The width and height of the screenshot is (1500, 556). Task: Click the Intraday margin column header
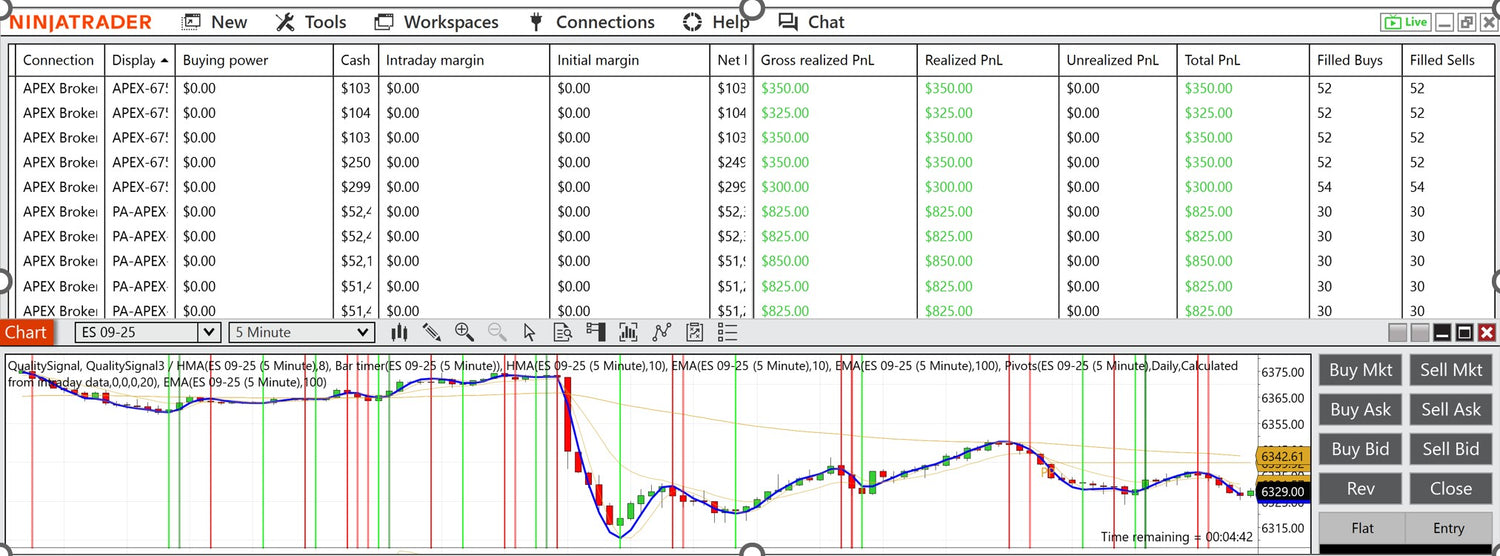(464, 60)
